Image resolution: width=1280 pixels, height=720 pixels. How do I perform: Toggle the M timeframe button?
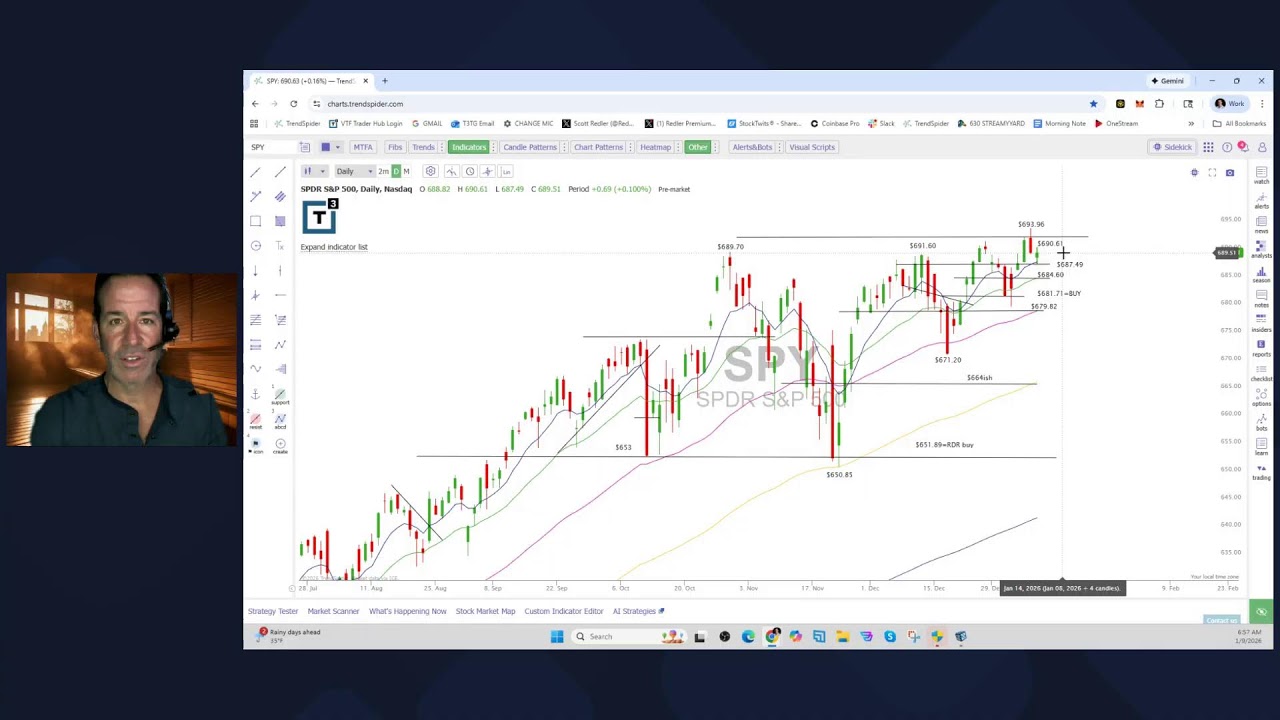(406, 171)
